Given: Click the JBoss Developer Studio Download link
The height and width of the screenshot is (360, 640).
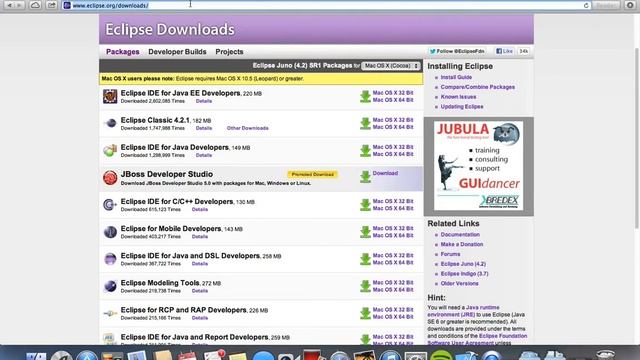Looking at the screenshot, I should tap(385, 173).
